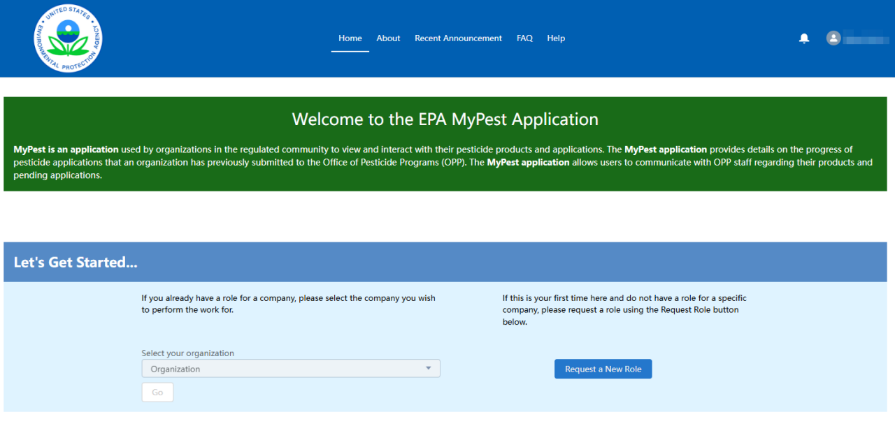Screen dimensions: 896x427
Task: Click the 'MyPest is an application' description text
Action: (443, 162)
